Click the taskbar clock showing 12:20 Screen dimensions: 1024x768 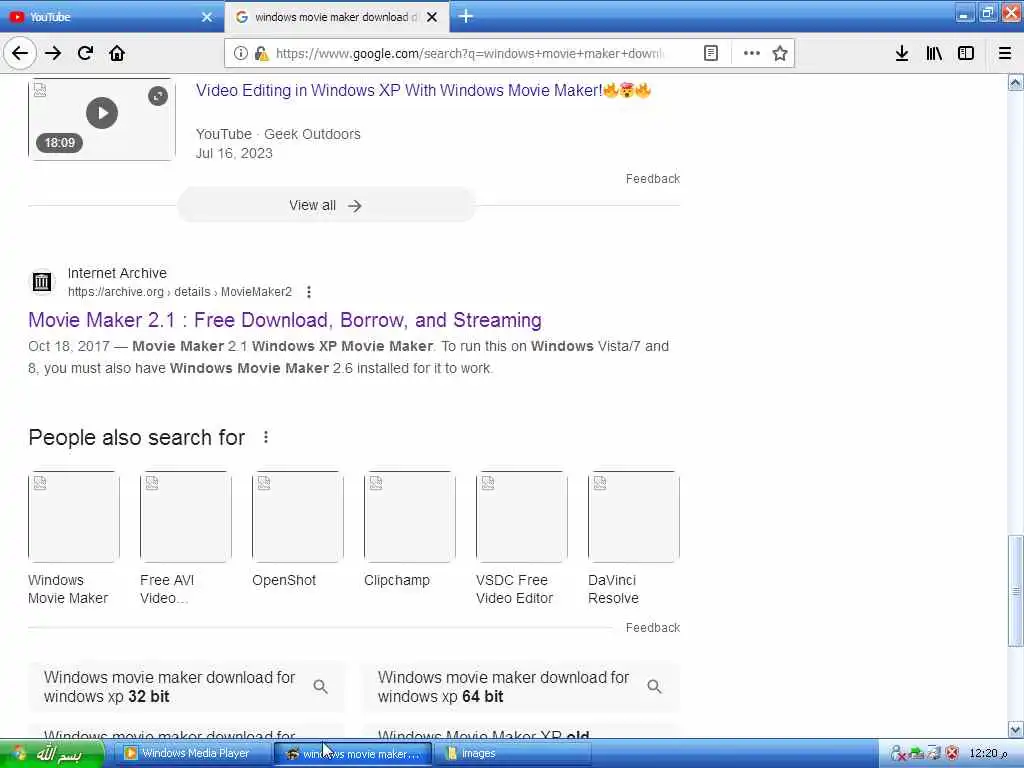tap(988, 754)
